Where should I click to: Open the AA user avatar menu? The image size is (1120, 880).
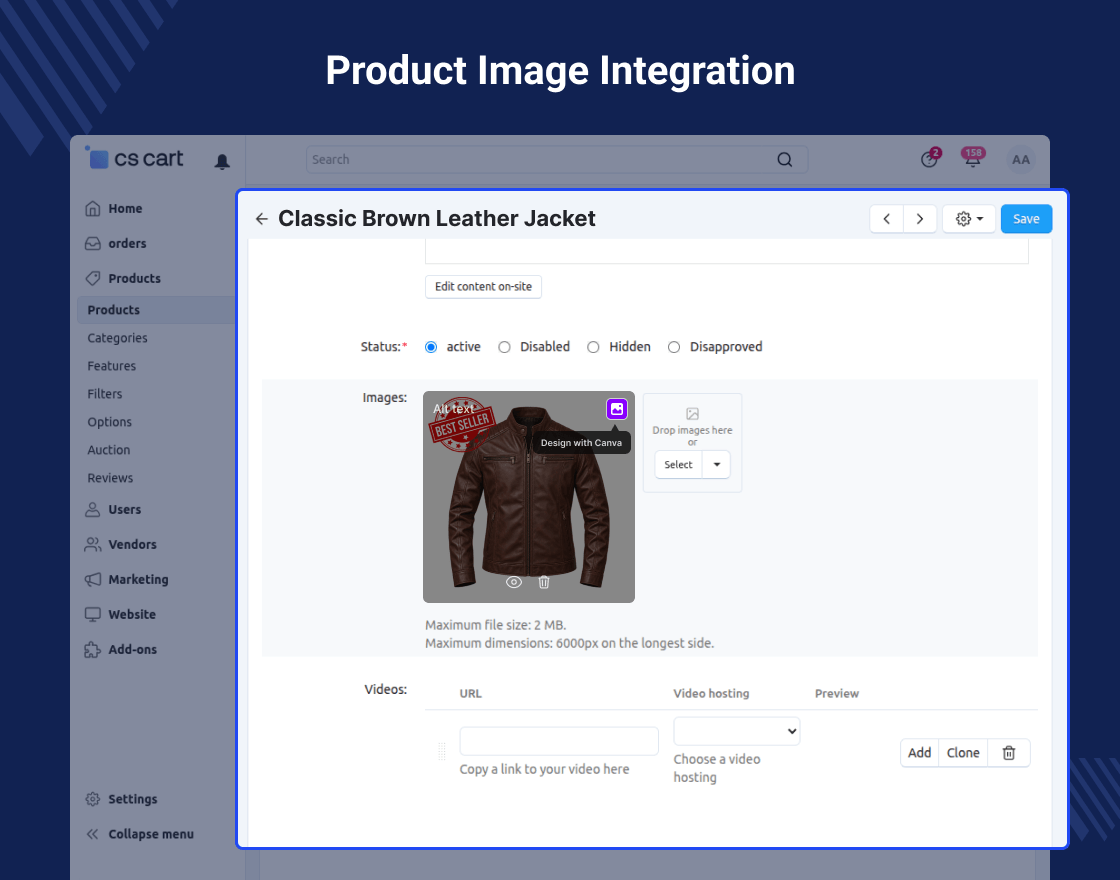click(x=1021, y=159)
